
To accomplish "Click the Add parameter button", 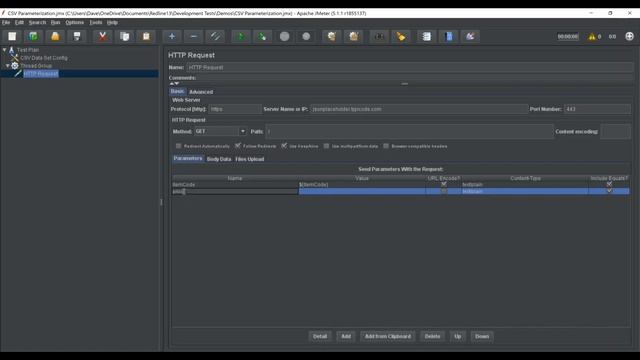I will pos(346,336).
